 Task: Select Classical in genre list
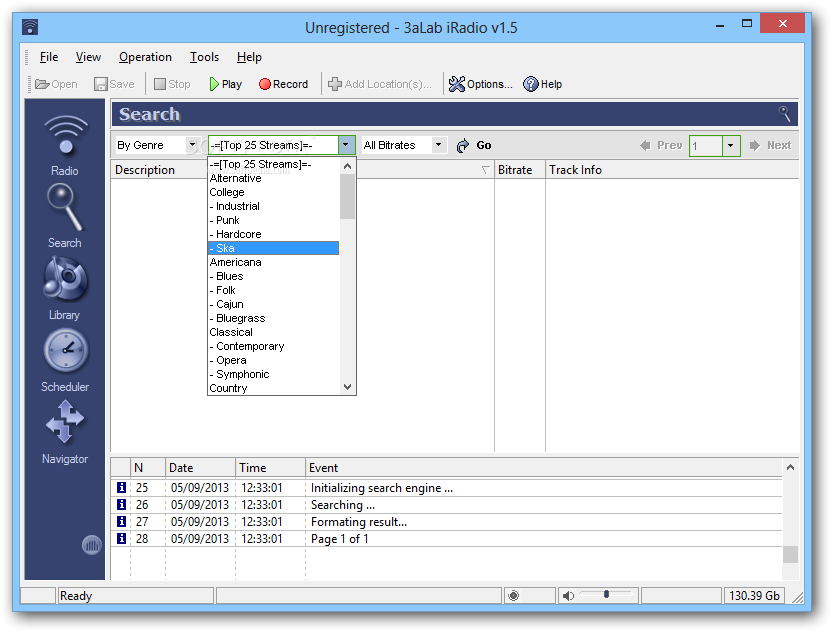(x=273, y=332)
